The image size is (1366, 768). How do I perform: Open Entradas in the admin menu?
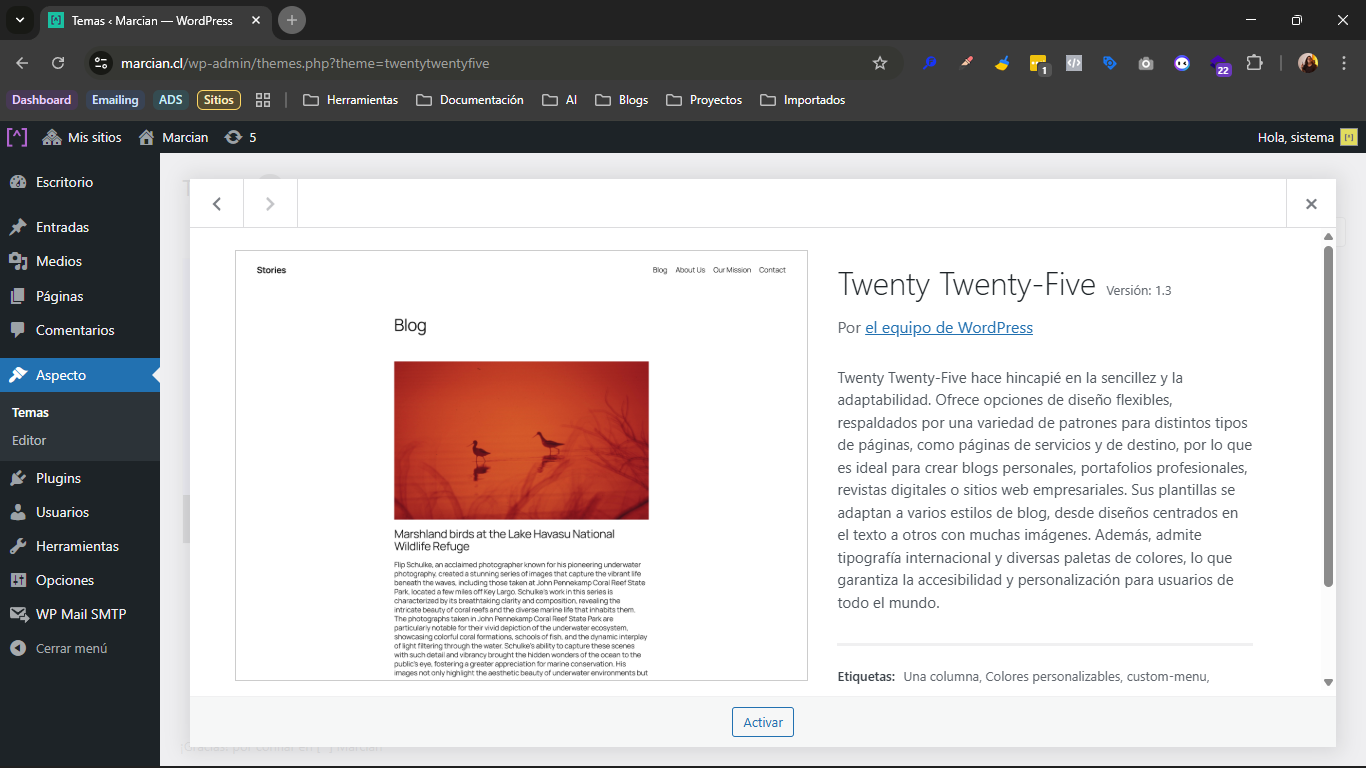(x=62, y=227)
